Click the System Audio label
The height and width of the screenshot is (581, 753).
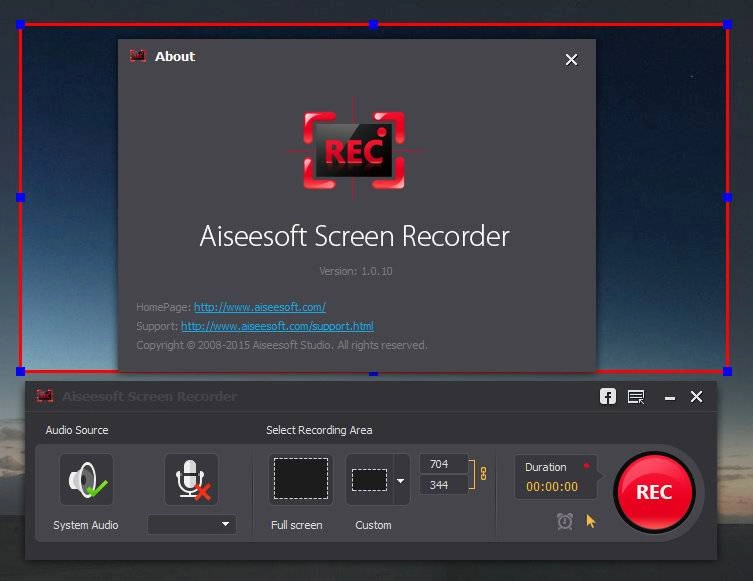tap(86, 525)
